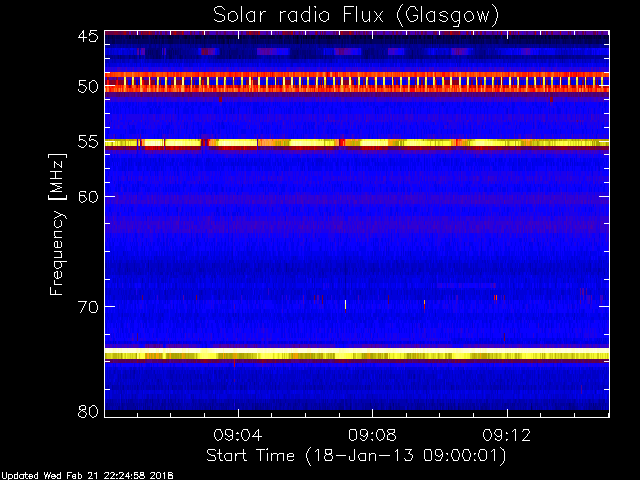Click the "Updated Wed Feb 21 22:24:58 2018" timestamp
Screen dimensions: 640x480
click(87, 476)
